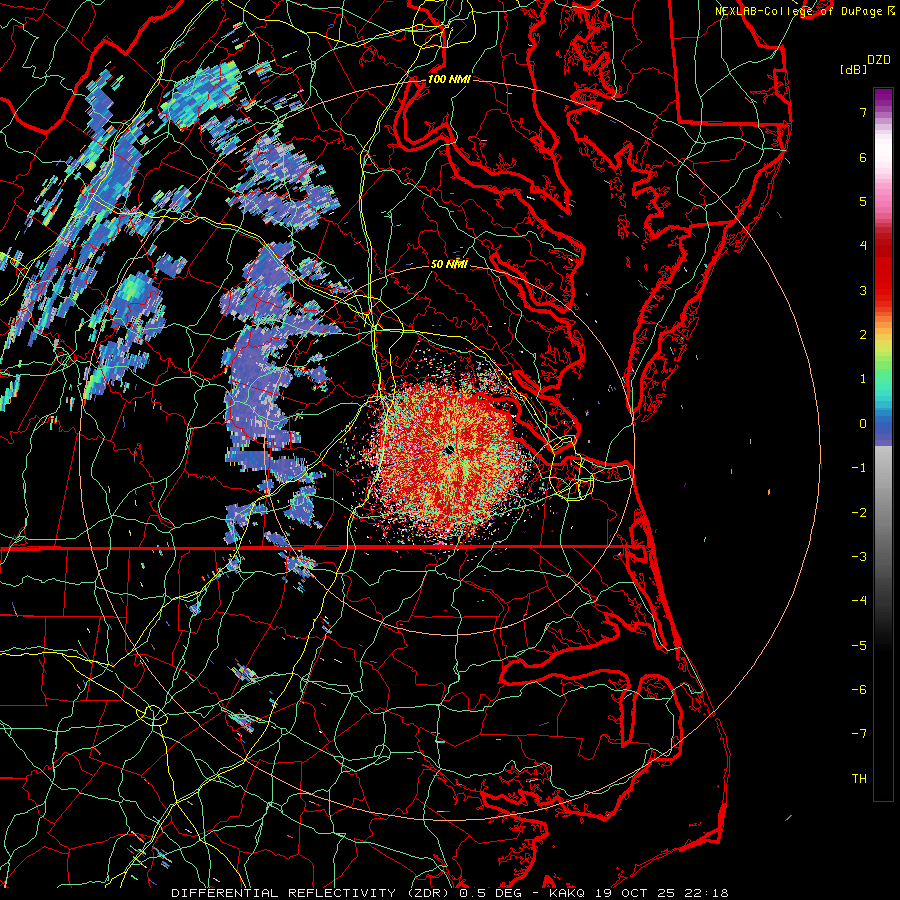Image resolution: width=900 pixels, height=900 pixels.
Task: Click the 0 value on color scale
Action: click(863, 424)
